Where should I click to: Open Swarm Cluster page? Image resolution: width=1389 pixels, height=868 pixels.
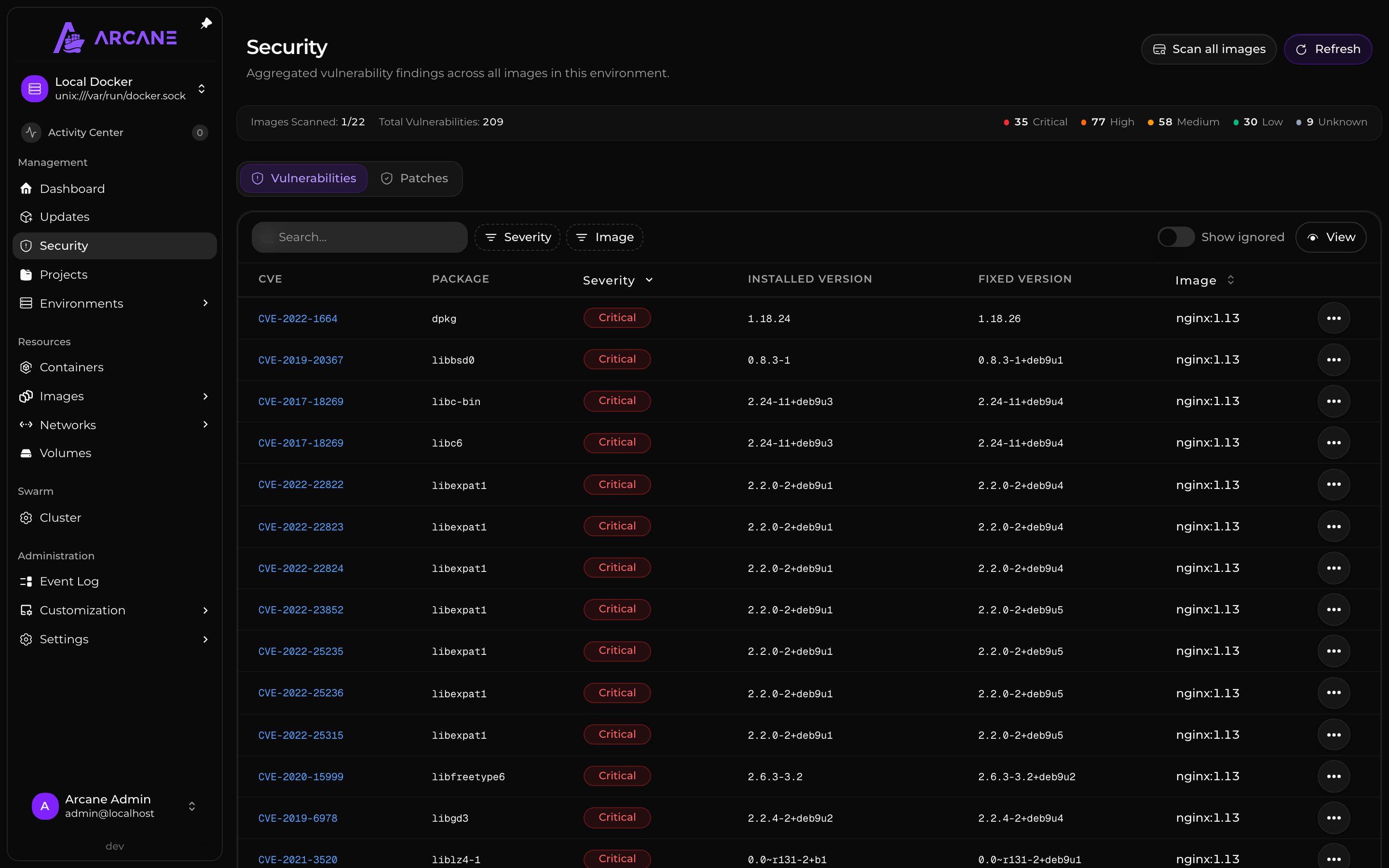tap(115, 518)
